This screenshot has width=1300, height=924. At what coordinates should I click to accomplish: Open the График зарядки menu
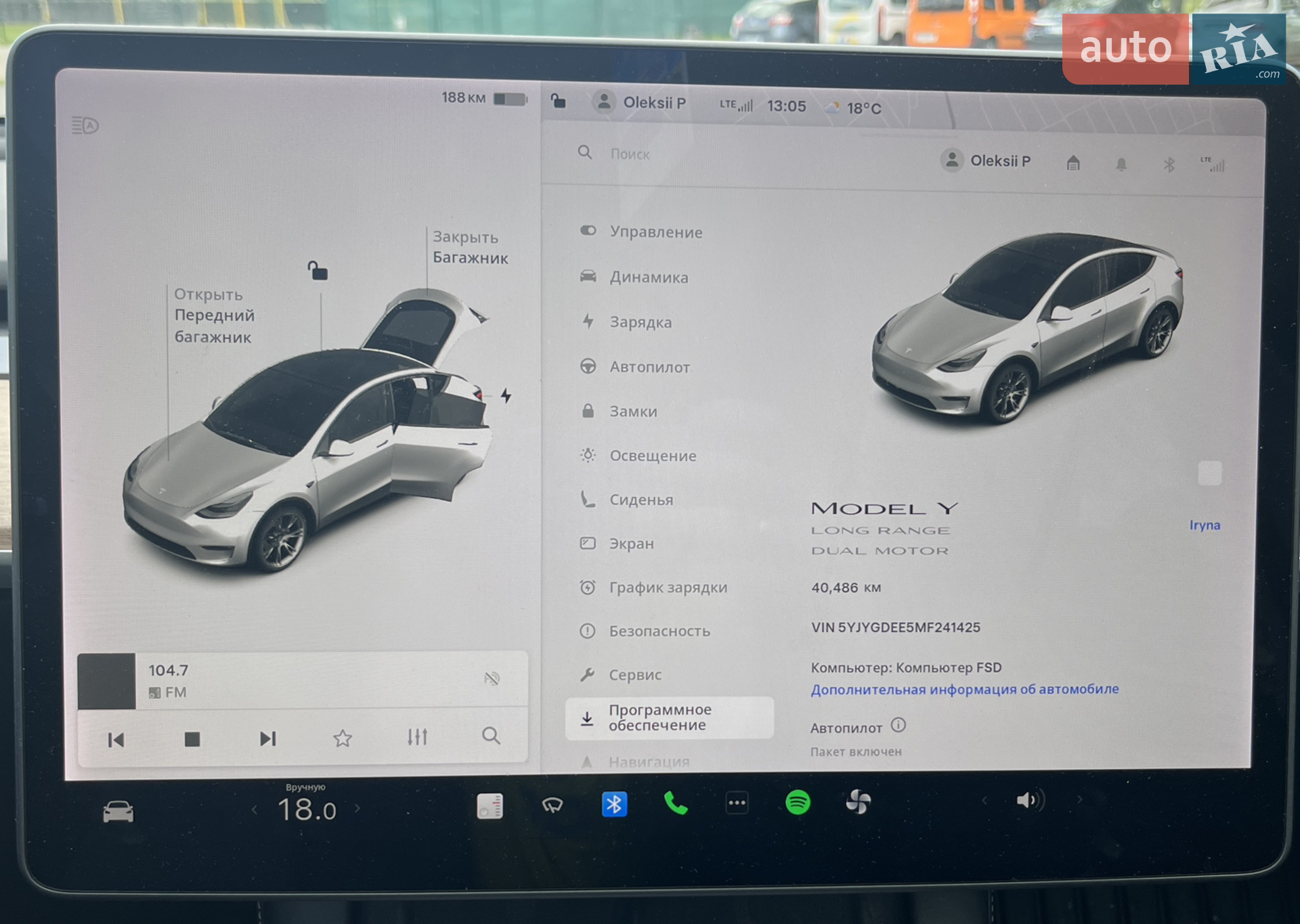(x=653, y=587)
